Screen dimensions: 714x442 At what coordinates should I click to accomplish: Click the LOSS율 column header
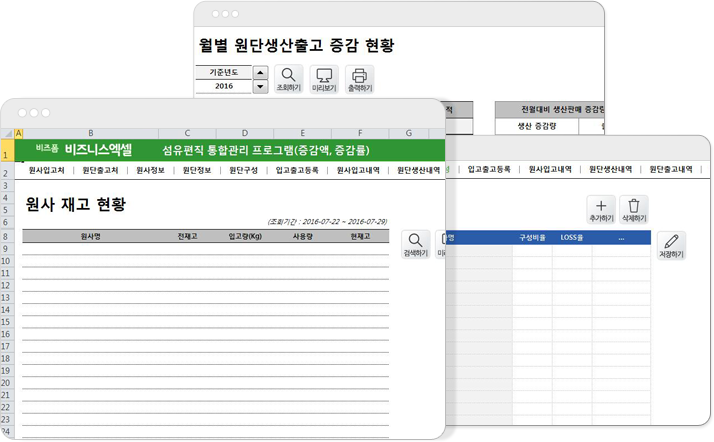pos(572,238)
